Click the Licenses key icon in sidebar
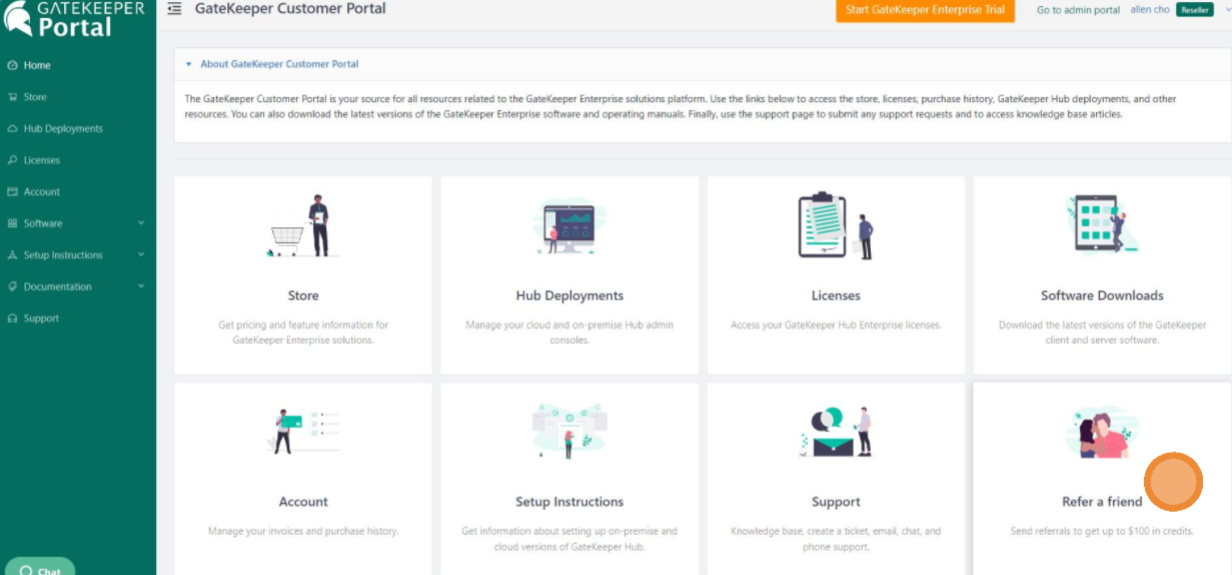Image resolution: width=1232 pixels, height=575 pixels. click(x=13, y=160)
